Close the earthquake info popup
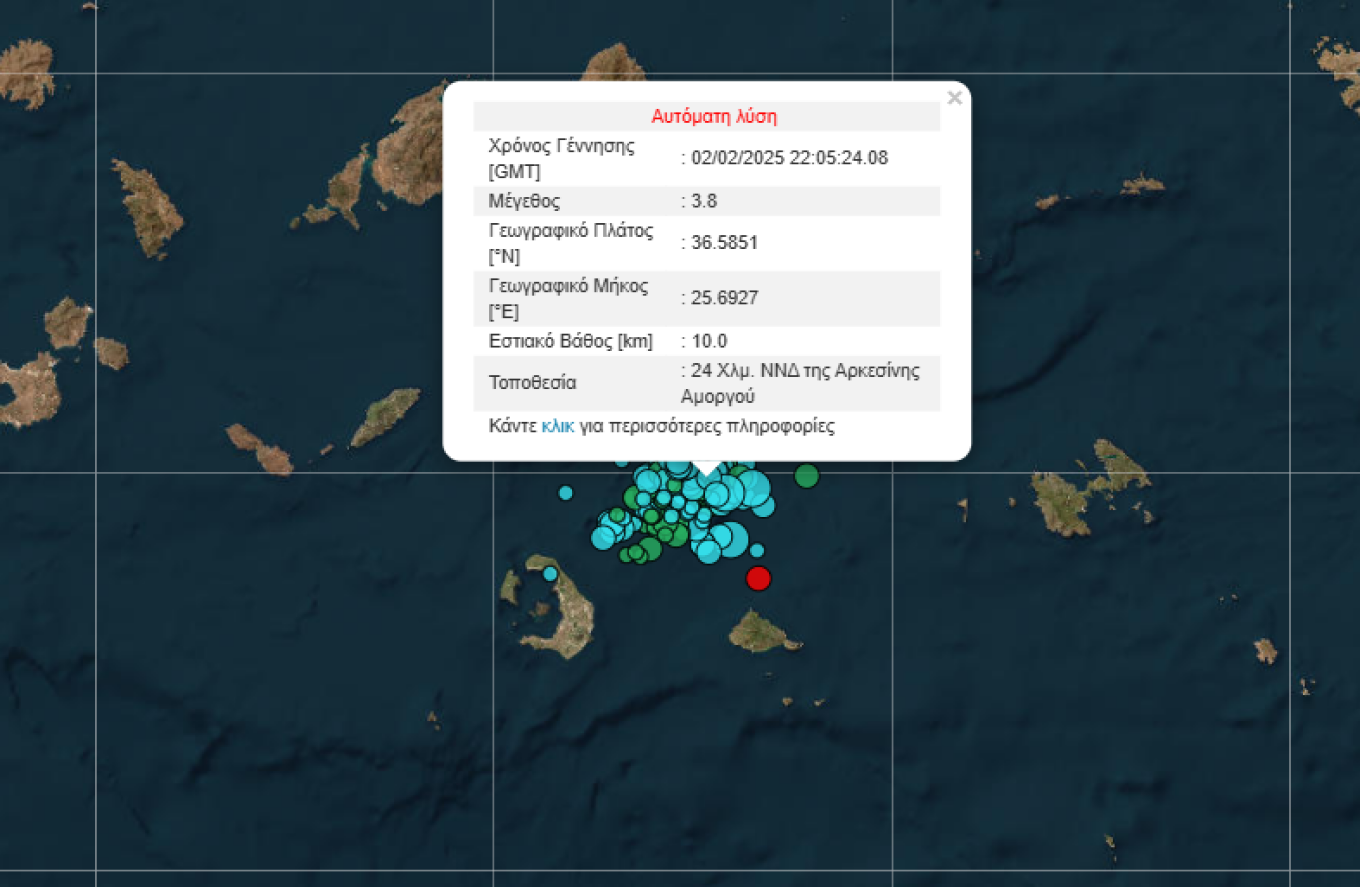The width and height of the screenshot is (1360, 887). pyautogui.click(x=954, y=98)
